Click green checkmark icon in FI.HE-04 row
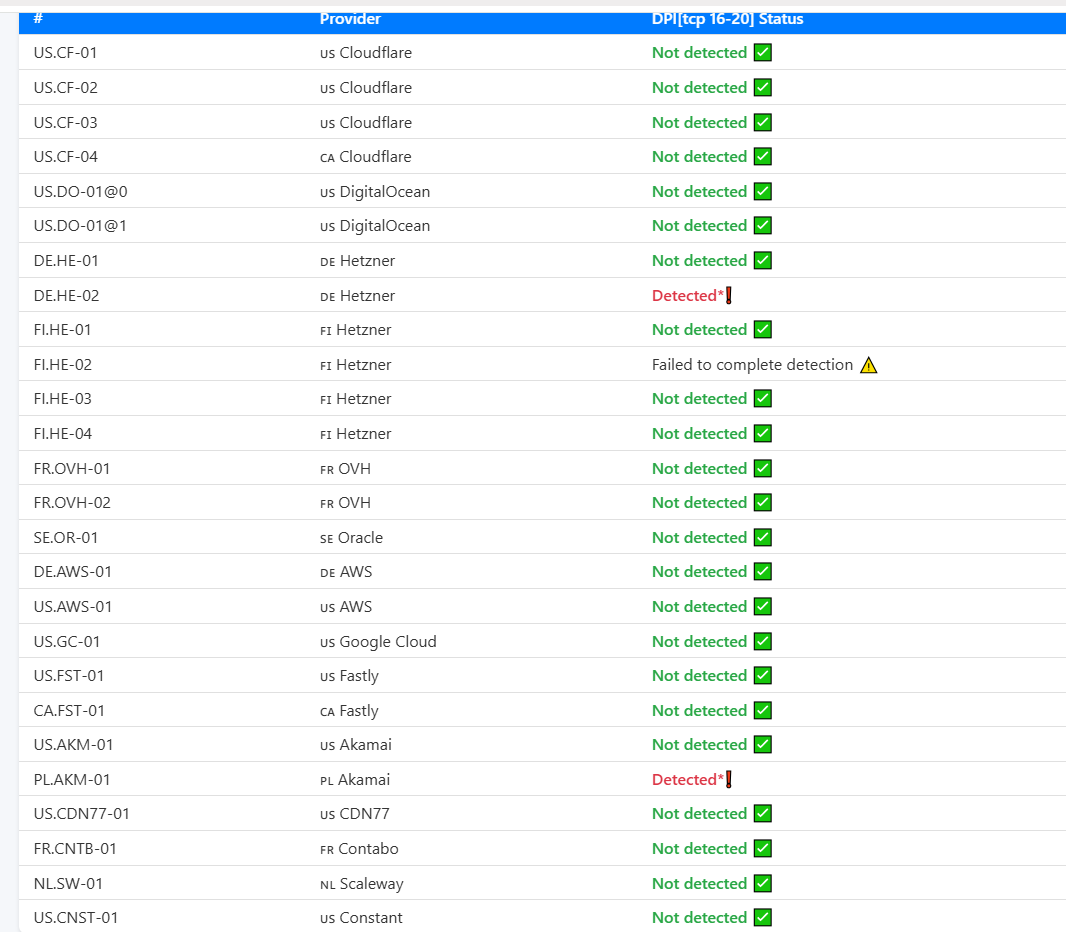Image resolution: width=1066 pixels, height=932 pixels. pyautogui.click(x=763, y=434)
